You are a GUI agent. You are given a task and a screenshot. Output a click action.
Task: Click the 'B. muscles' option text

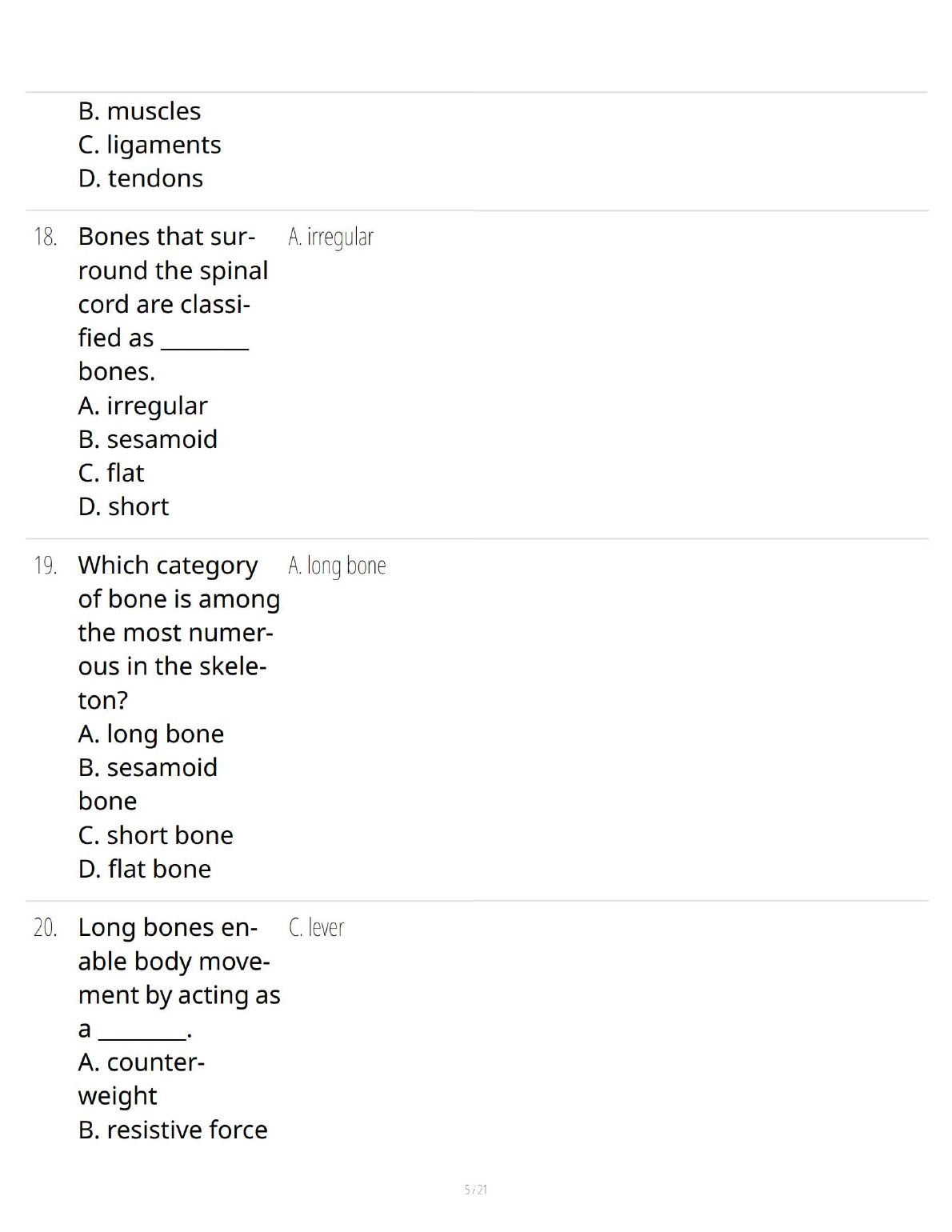pyautogui.click(x=139, y=111)
